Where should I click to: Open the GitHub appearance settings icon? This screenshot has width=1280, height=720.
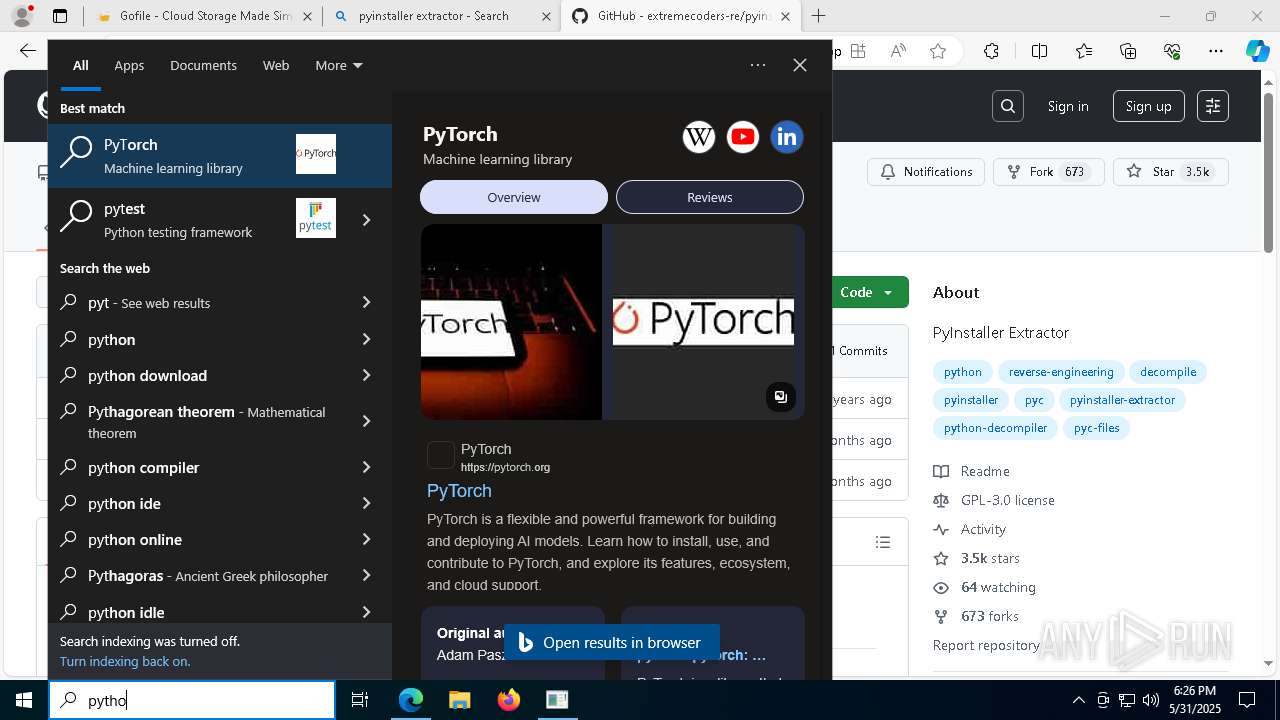pyautogui.click(x=1213, y=106)
